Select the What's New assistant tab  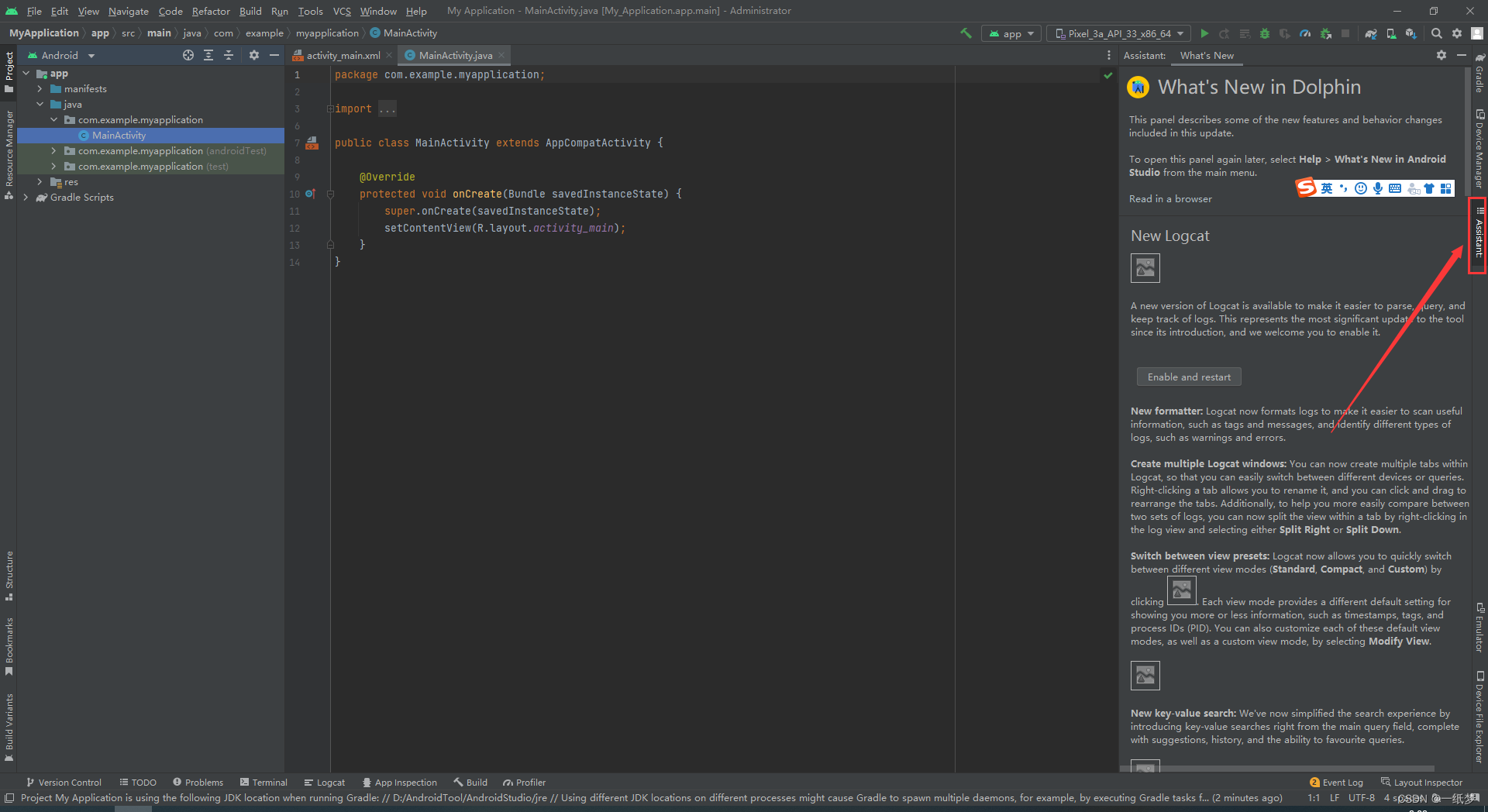tap(1207, 55)
